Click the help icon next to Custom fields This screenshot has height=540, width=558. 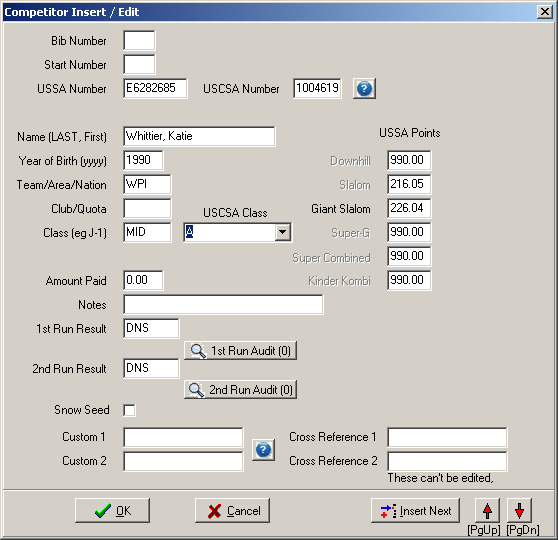pos(263,450)
